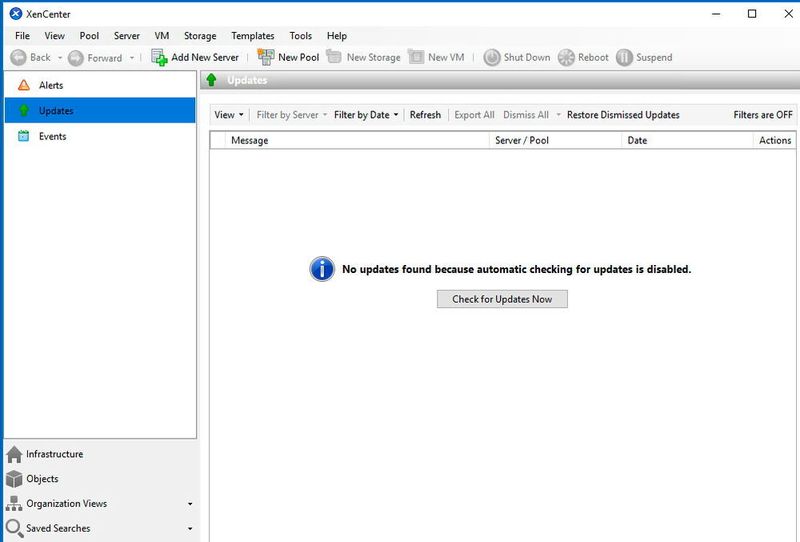
Task: Click the Infrastructure house icon
Action: [14, 454]
